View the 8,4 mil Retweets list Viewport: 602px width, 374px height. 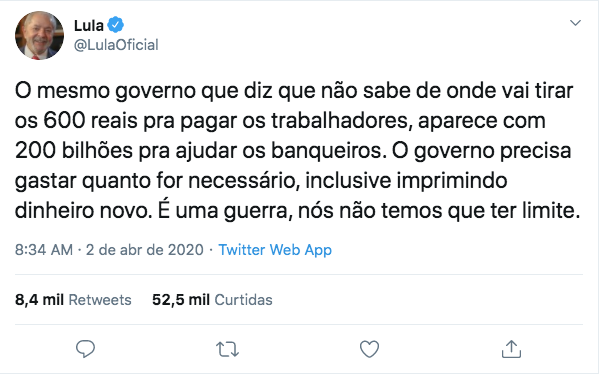point(73,300)
